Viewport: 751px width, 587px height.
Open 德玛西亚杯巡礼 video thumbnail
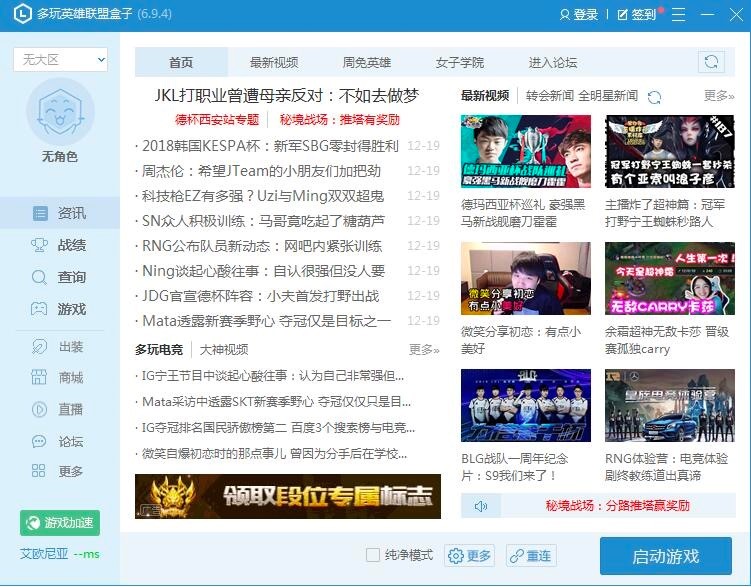(526, 151)
